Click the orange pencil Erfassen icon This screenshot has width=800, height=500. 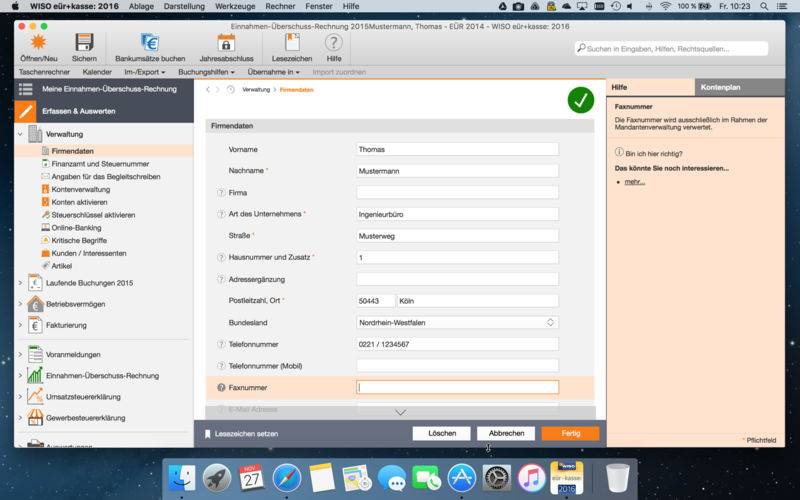click(26, 111)
